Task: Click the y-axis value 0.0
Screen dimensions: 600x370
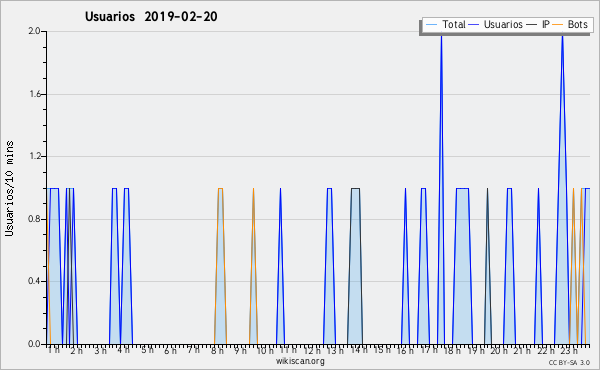Action: click(x=35, y=344)
